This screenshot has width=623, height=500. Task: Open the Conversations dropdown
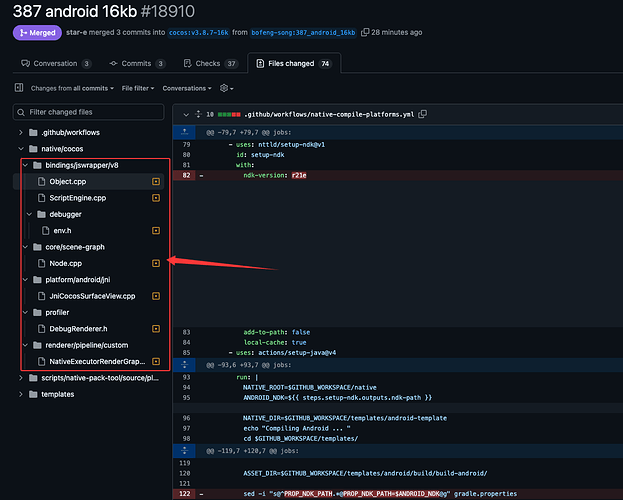point(187,88)
